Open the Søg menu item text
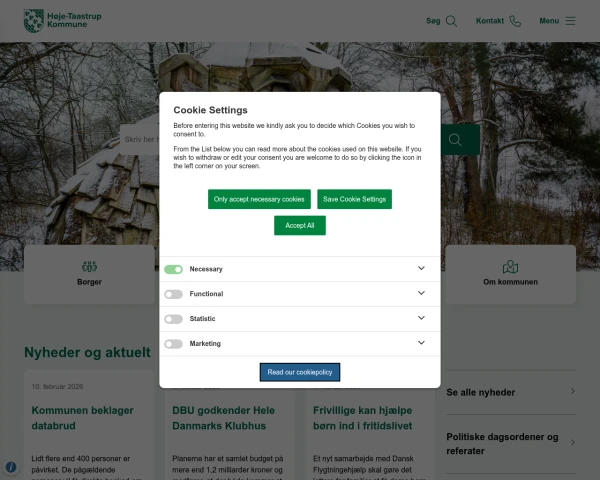The image size is (600, 480). 433,21
